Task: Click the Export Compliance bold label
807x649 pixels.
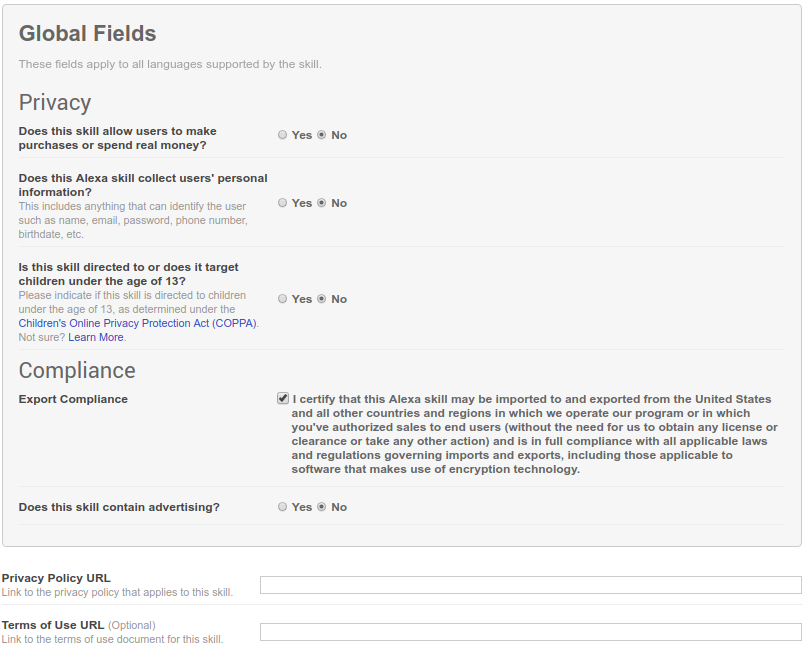Action: tap(73, 399)
